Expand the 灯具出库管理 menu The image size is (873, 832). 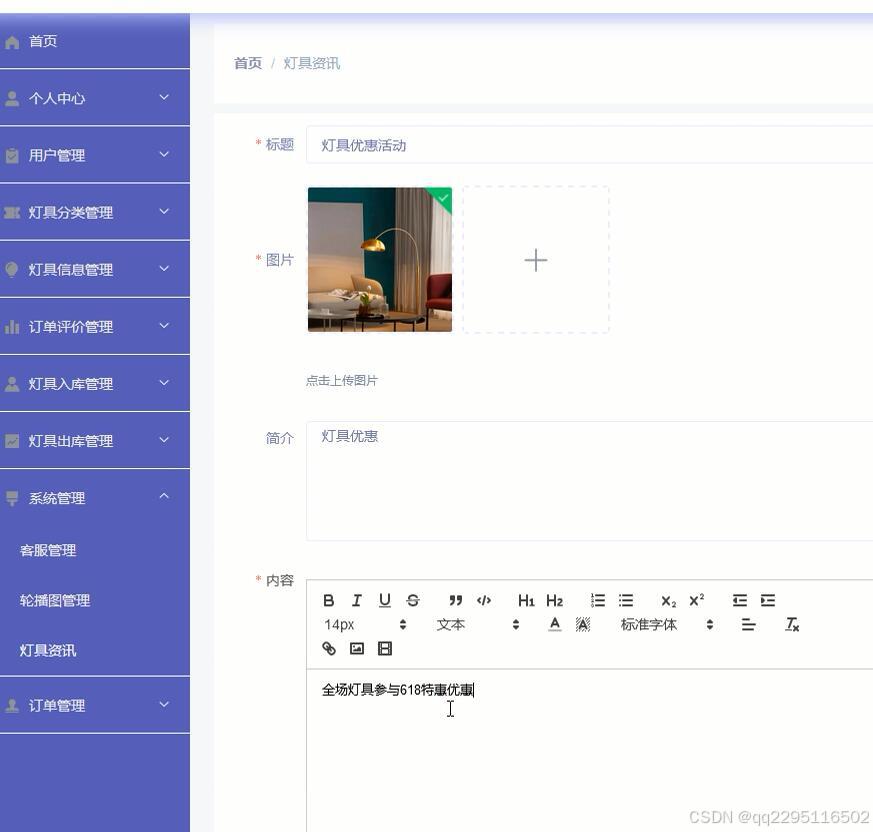click(x=95, y=441)
